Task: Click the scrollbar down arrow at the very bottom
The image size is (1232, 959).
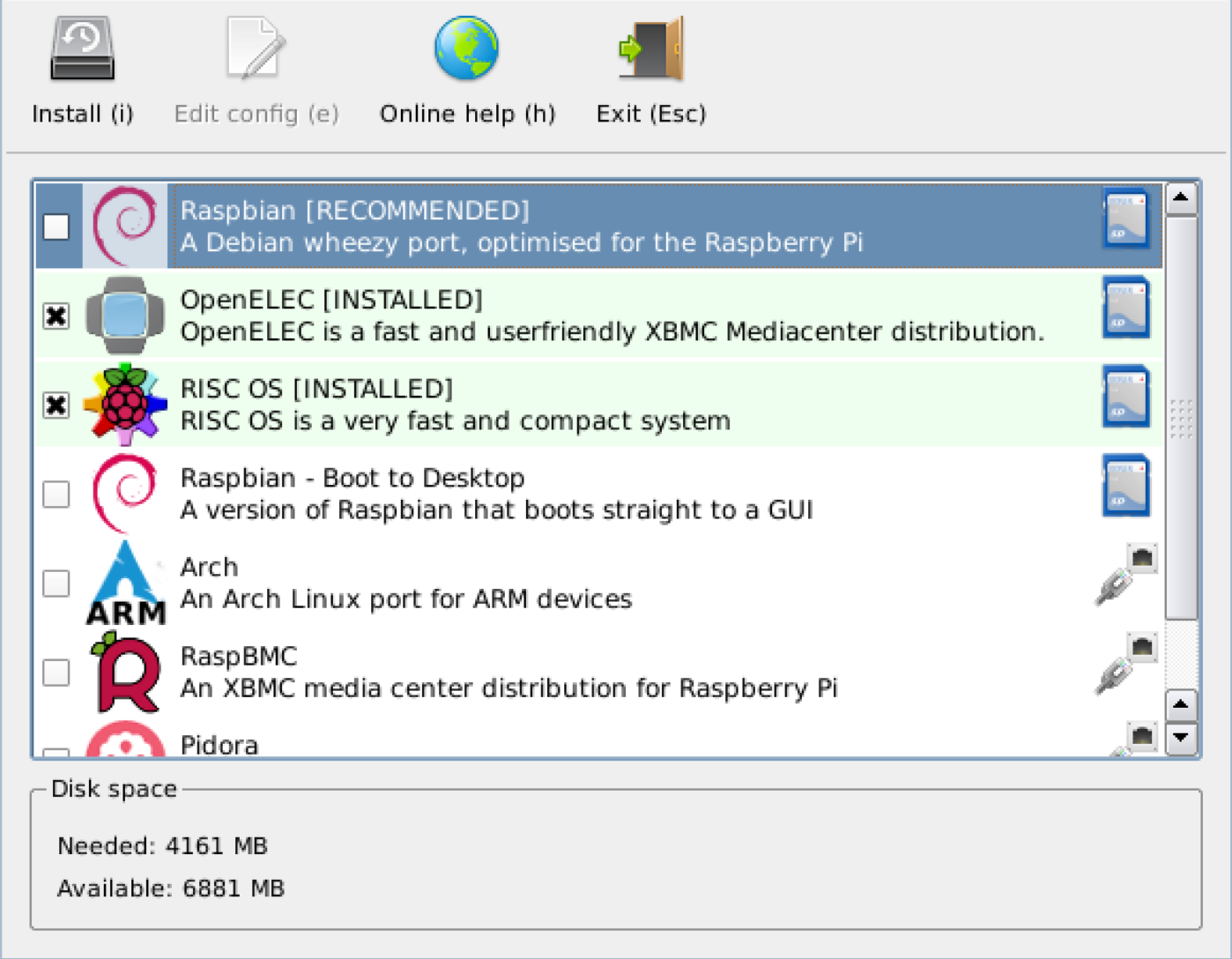Action: (1181, 739)
